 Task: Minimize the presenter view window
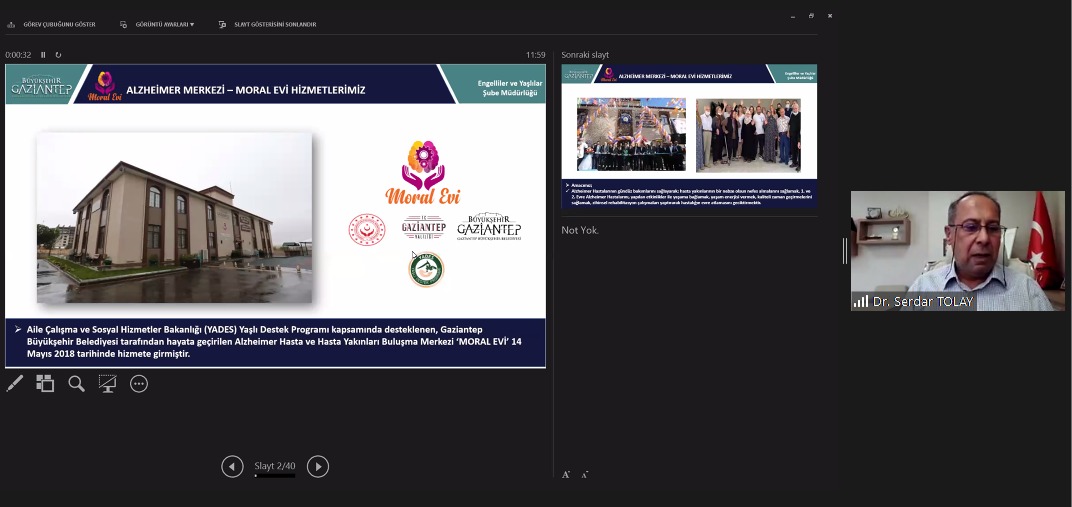792,16
